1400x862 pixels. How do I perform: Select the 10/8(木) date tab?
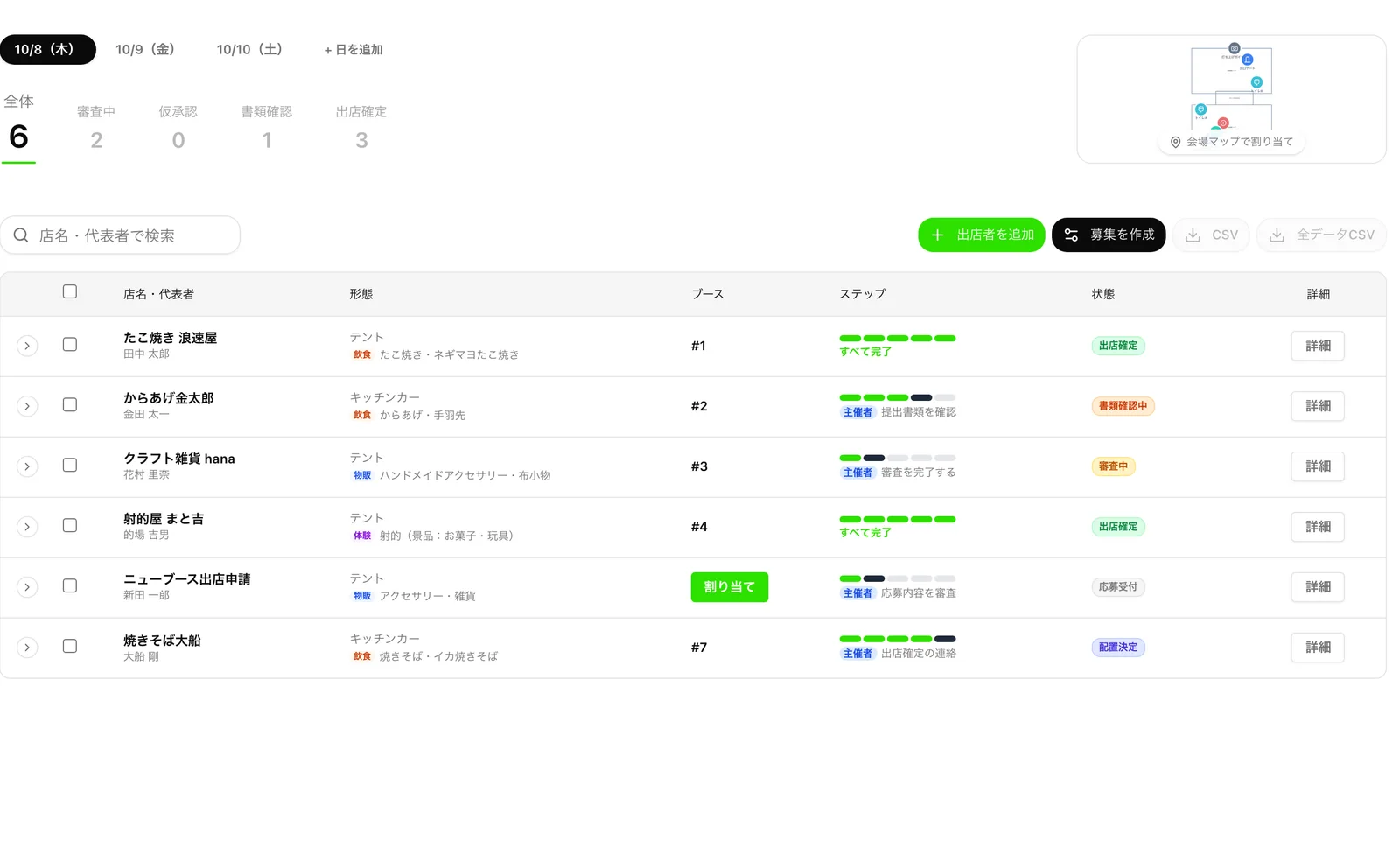coord(47,49)
